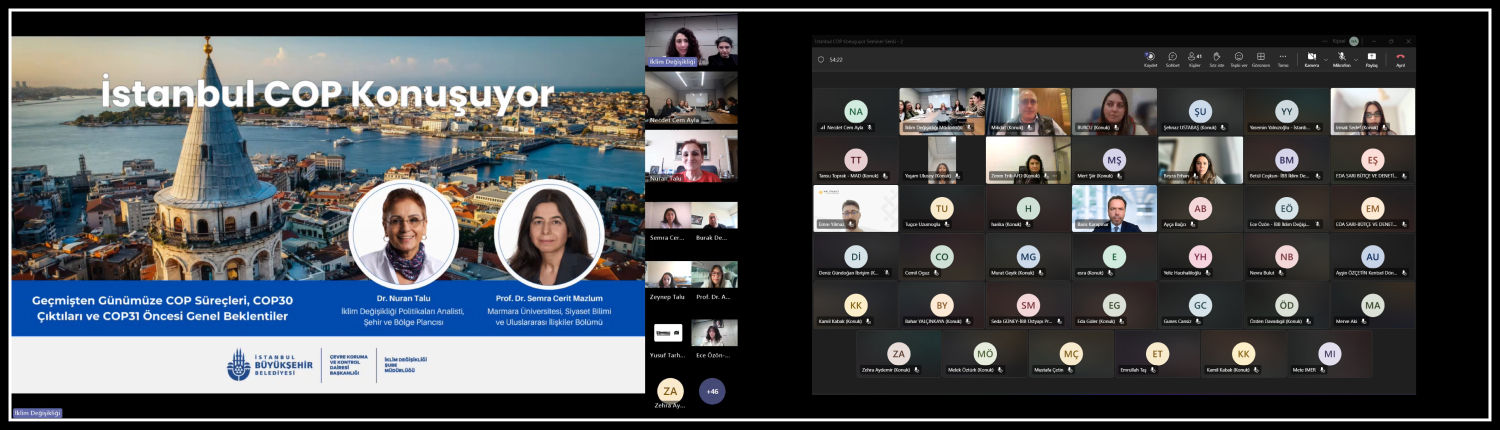The height and width of the screenshot is (430, 1500).
Task: Select Özdem Davutoğlu's ÖD tile
Action: (1287, 305)
